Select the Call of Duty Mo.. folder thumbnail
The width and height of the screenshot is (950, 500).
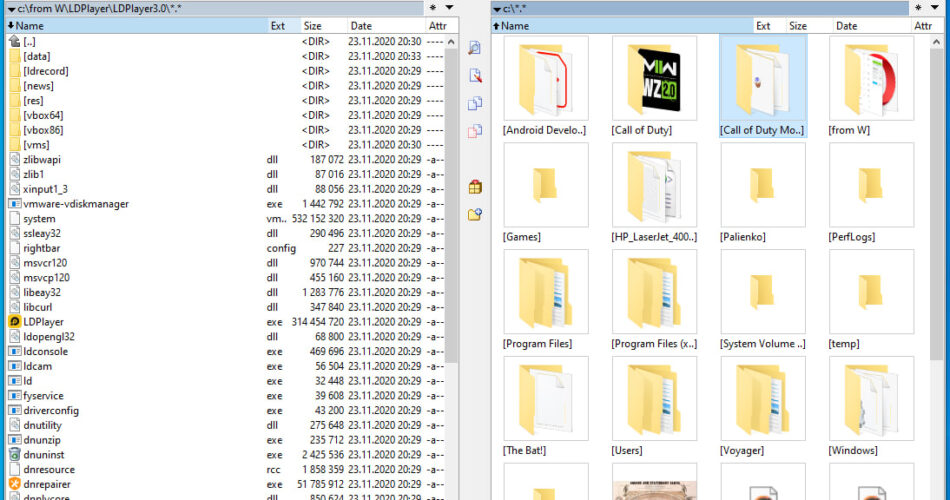pyautogui.click(x=763, y=78)
